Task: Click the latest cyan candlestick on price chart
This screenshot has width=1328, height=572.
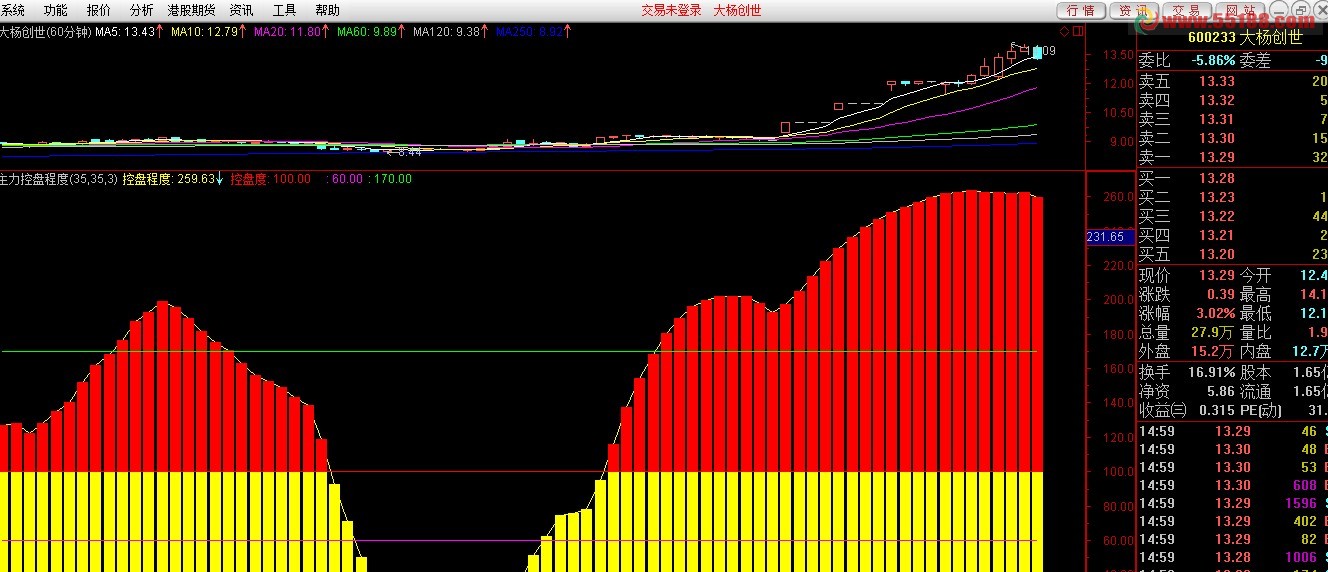Action: [1037, 52]
